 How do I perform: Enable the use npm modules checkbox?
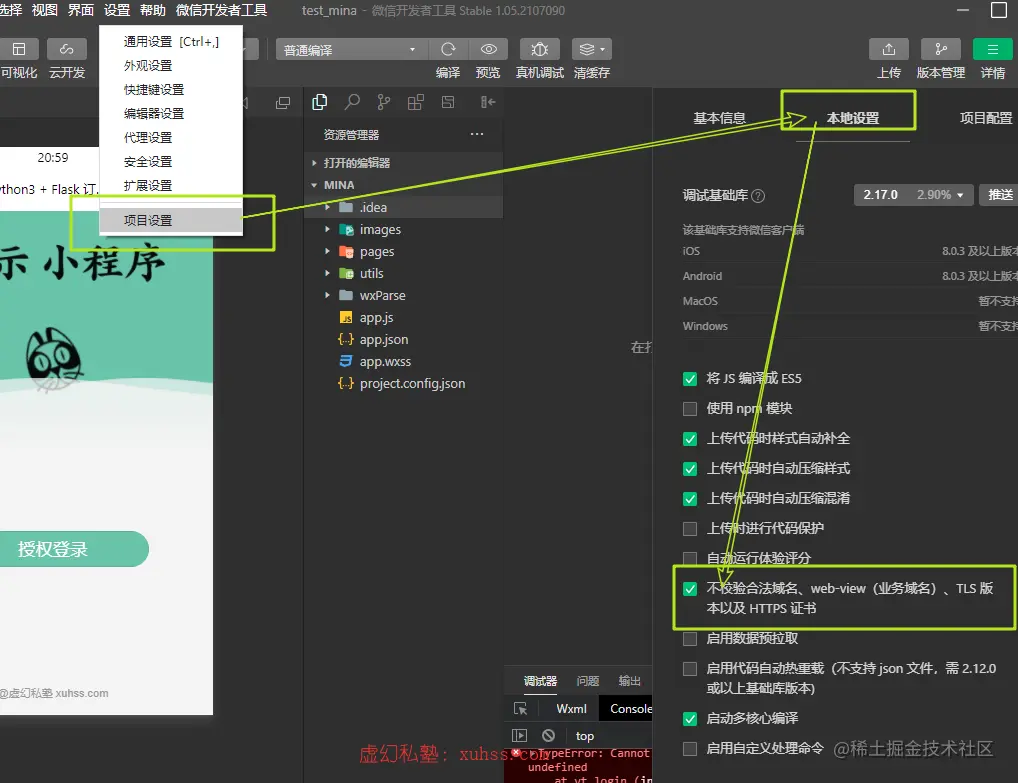pos(690,408)
